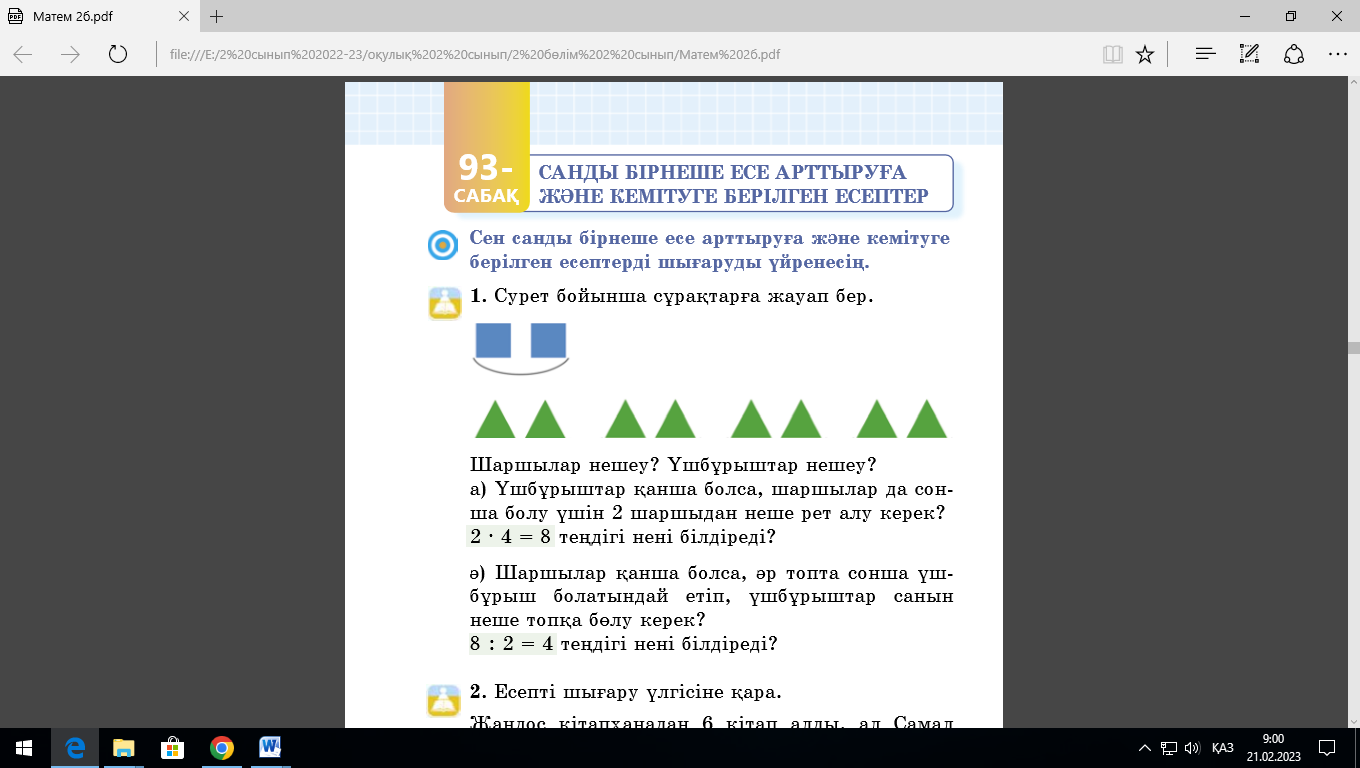The image size is (1360, 768).
Task: Click the vertical scrollbar thumb
Action: (x=1353, y=349)
